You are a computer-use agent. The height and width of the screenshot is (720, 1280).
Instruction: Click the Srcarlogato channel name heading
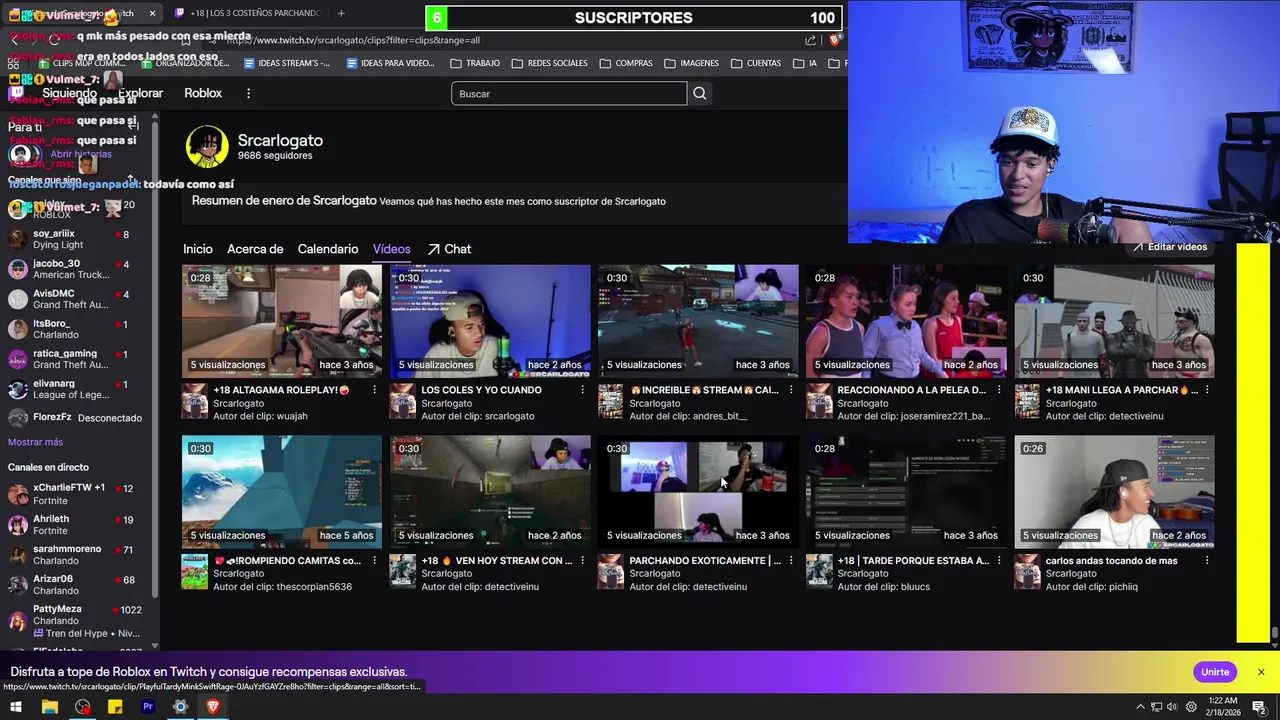pos(280,140)
